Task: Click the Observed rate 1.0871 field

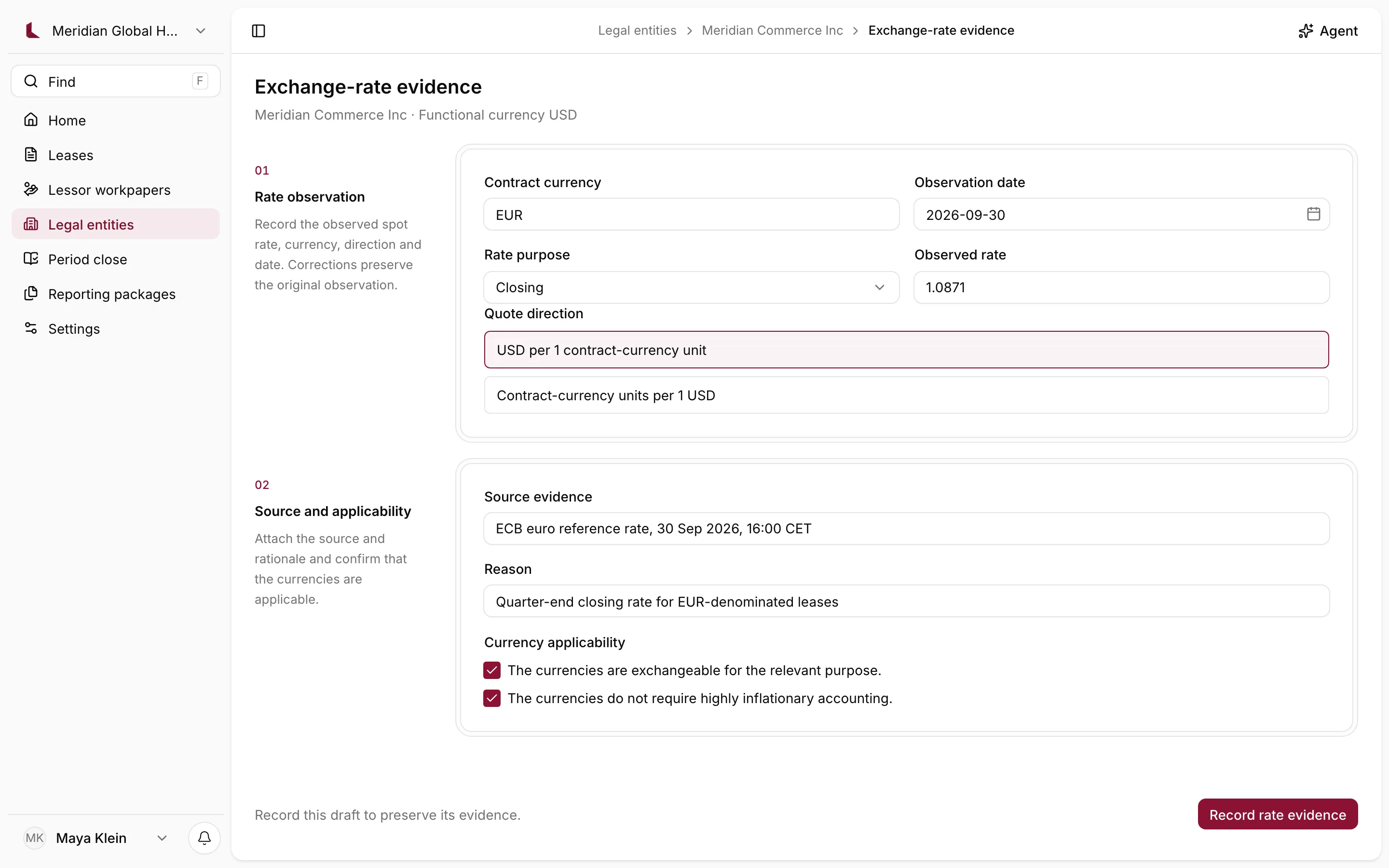Action: tap(1121, 287)
